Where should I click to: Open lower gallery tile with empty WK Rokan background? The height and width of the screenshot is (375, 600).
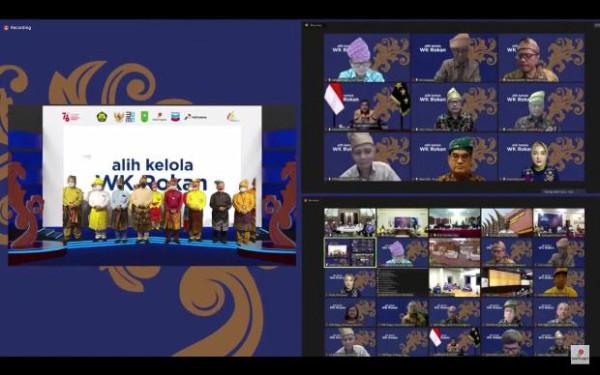tap(402, 342)
